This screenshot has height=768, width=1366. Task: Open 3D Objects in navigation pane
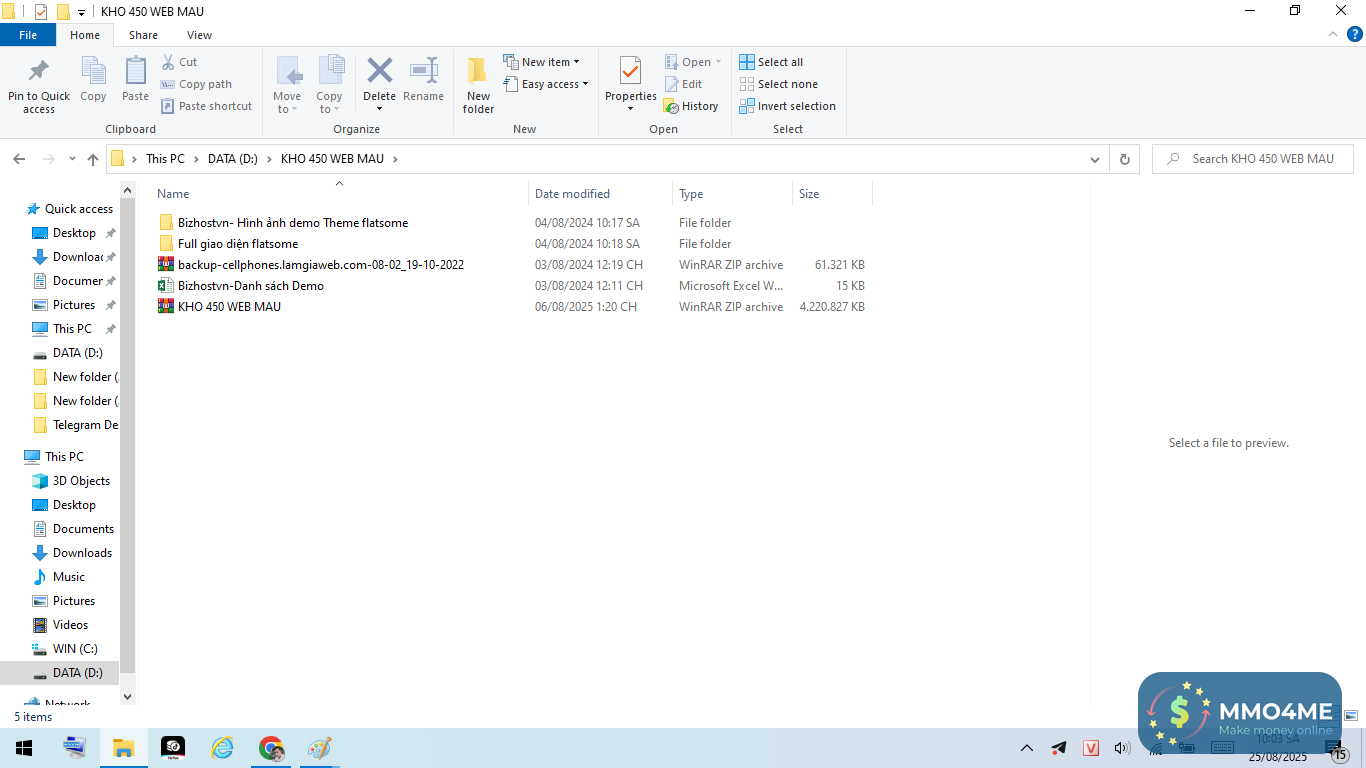click(x=81, y=481)
